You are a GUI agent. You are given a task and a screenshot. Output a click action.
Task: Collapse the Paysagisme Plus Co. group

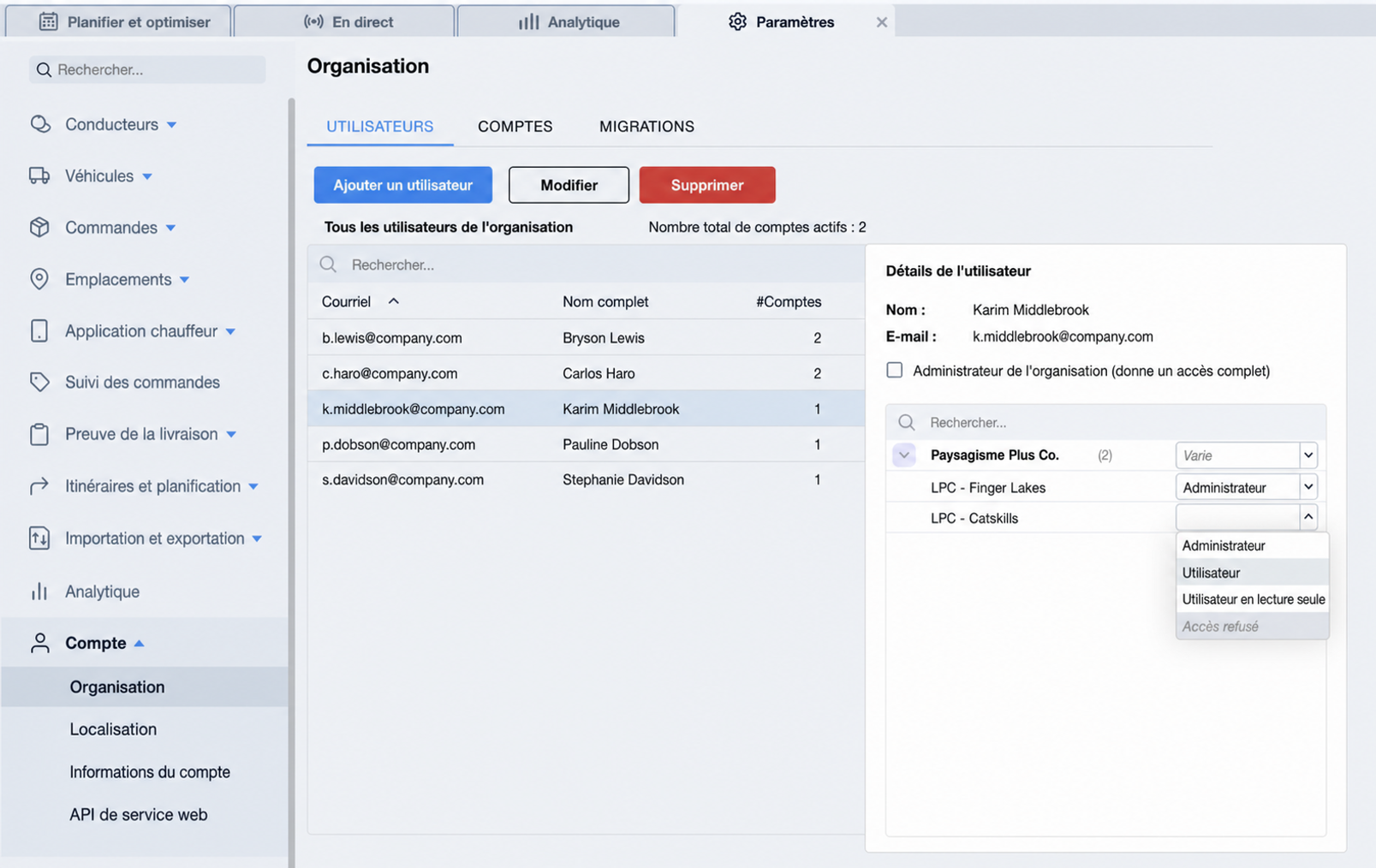coord(904,455)
